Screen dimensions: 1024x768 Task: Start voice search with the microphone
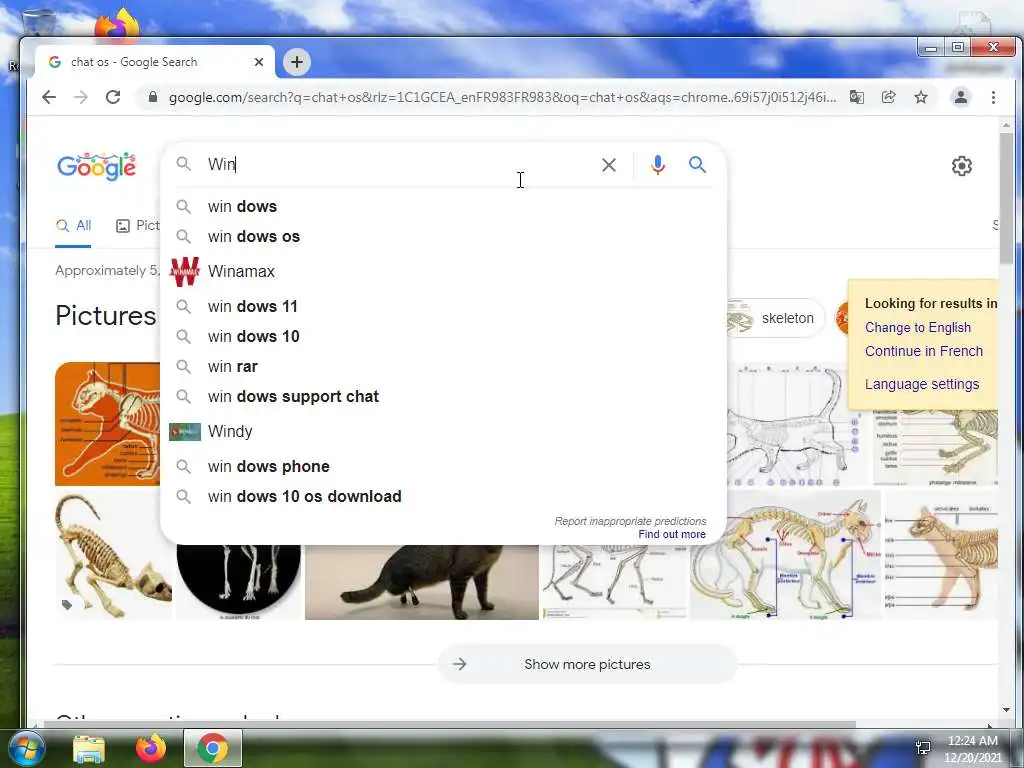658,165
